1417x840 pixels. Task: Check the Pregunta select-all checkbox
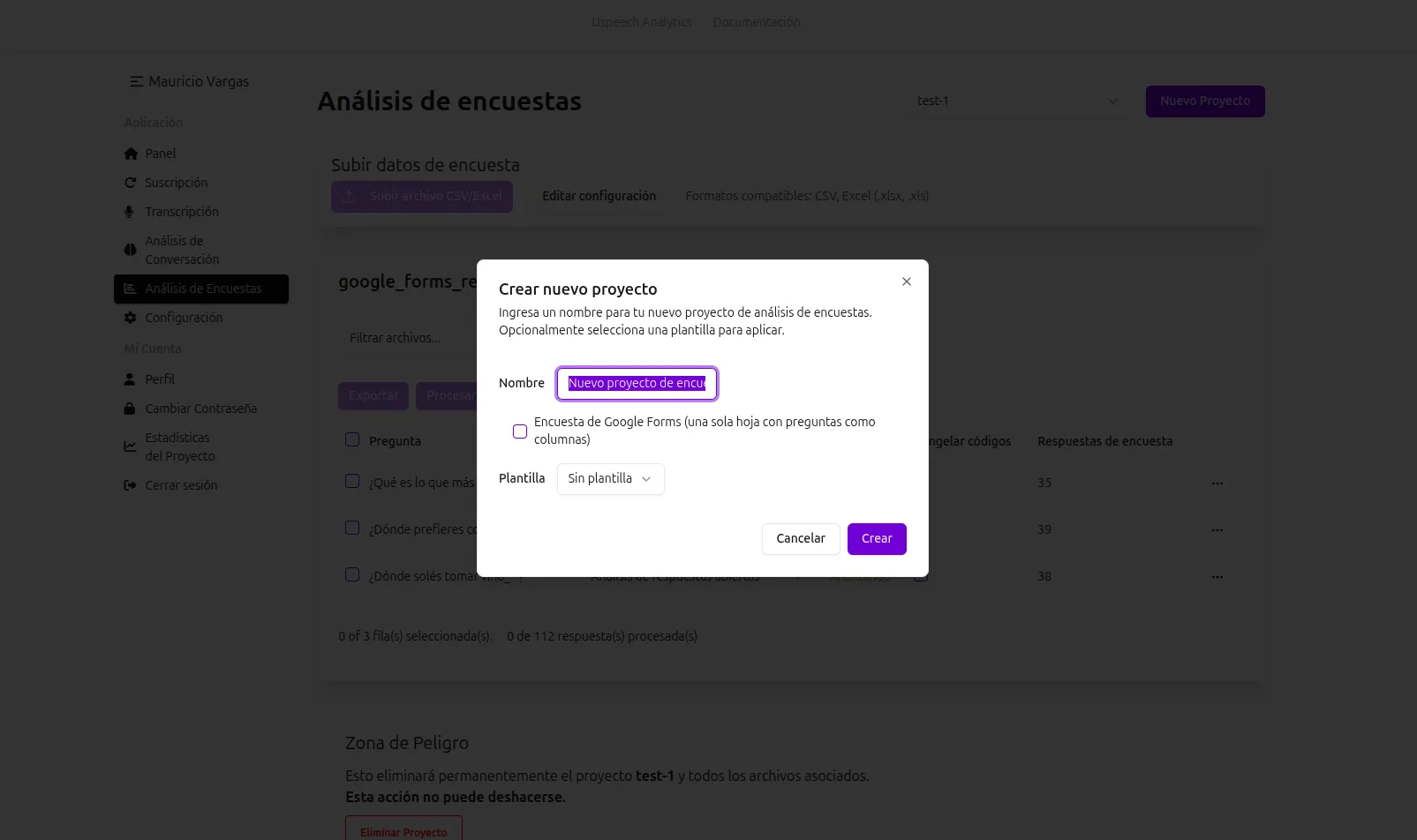352,439
